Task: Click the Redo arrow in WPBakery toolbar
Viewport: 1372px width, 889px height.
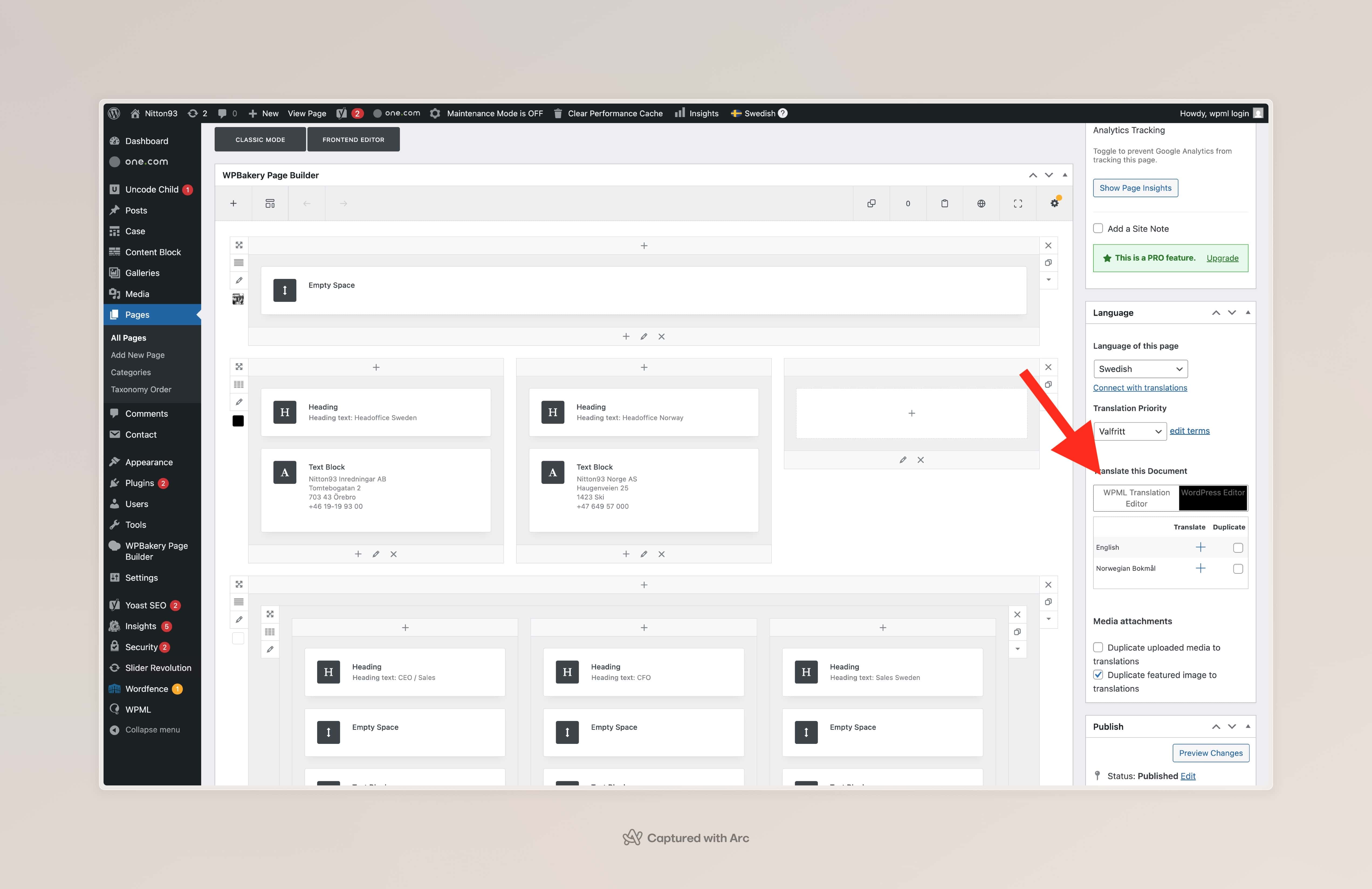Action: click(344, 204)
